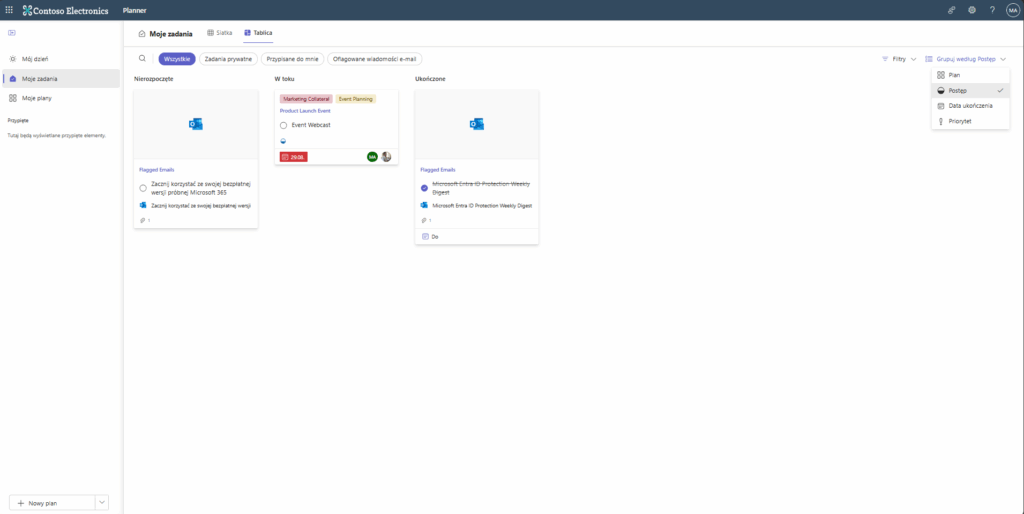Open Moje plany in sidebar
Viewport: 1024px width, 514px height.
tap(36, 98)
